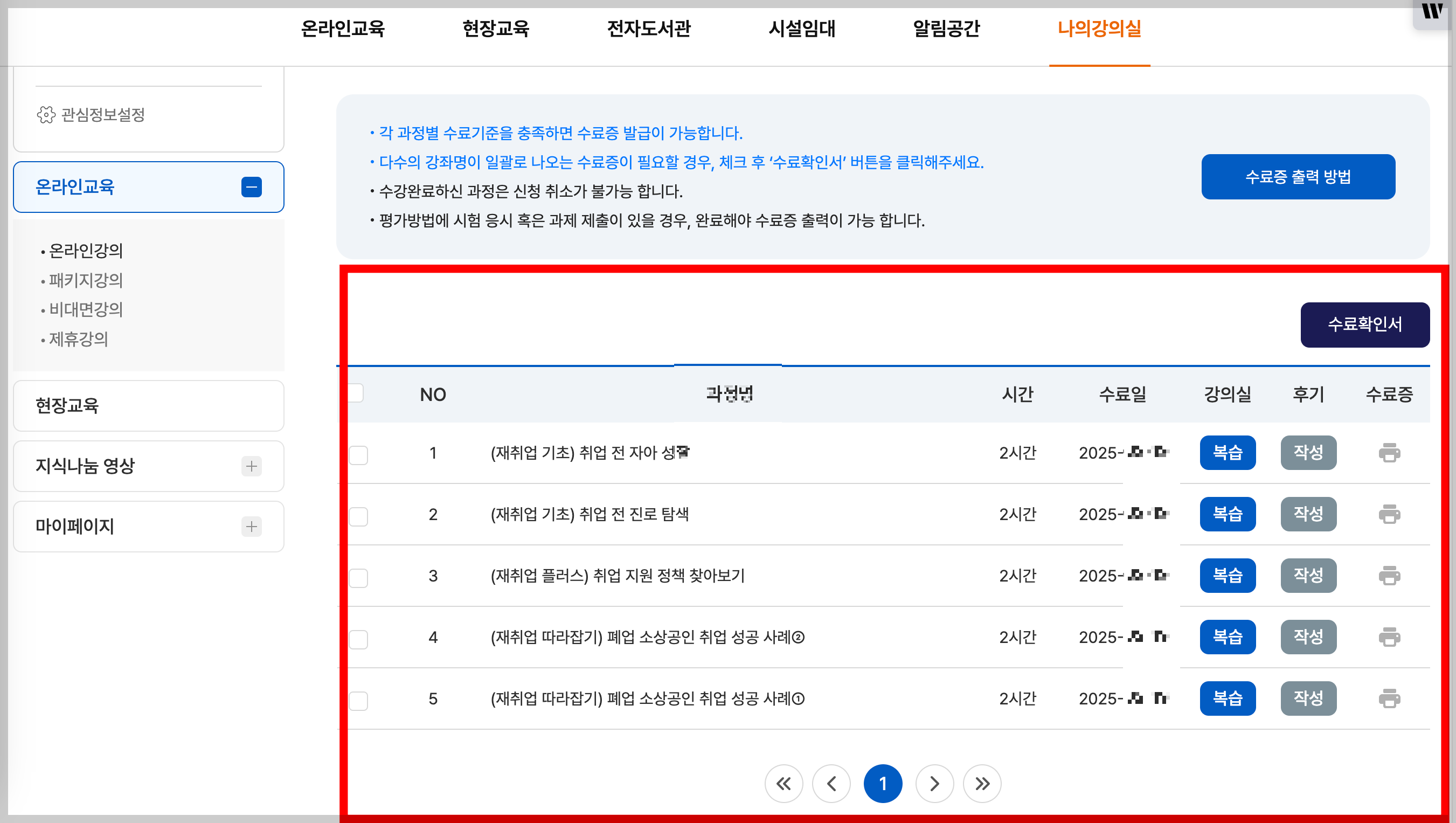Go to the first page of results
Image resolution: width=1456 pixels, height=823 pixels.
784,784
